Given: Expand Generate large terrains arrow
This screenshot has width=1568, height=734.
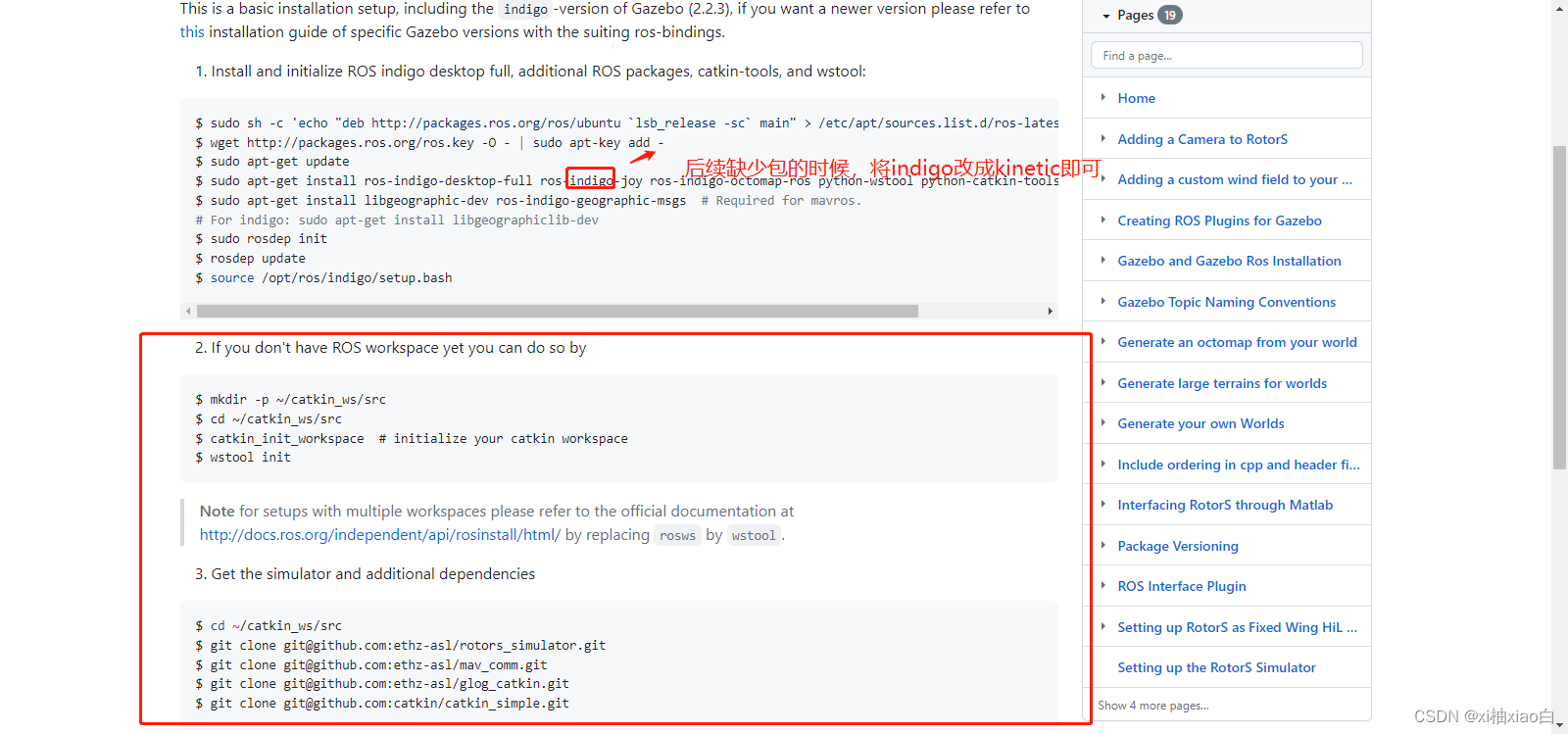Looking at the screenshot, I should click(1103, 382).
